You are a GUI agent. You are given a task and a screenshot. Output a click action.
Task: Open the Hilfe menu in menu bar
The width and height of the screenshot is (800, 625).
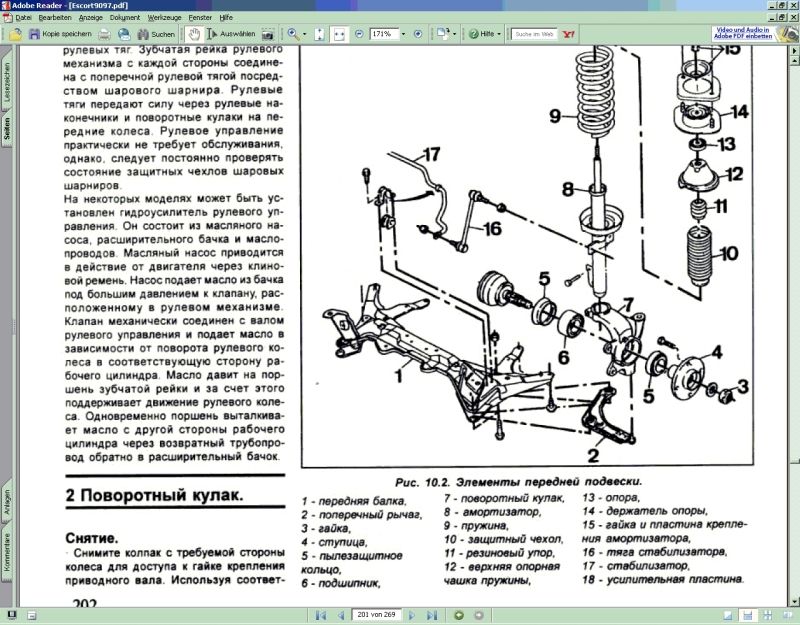(226, 17)
